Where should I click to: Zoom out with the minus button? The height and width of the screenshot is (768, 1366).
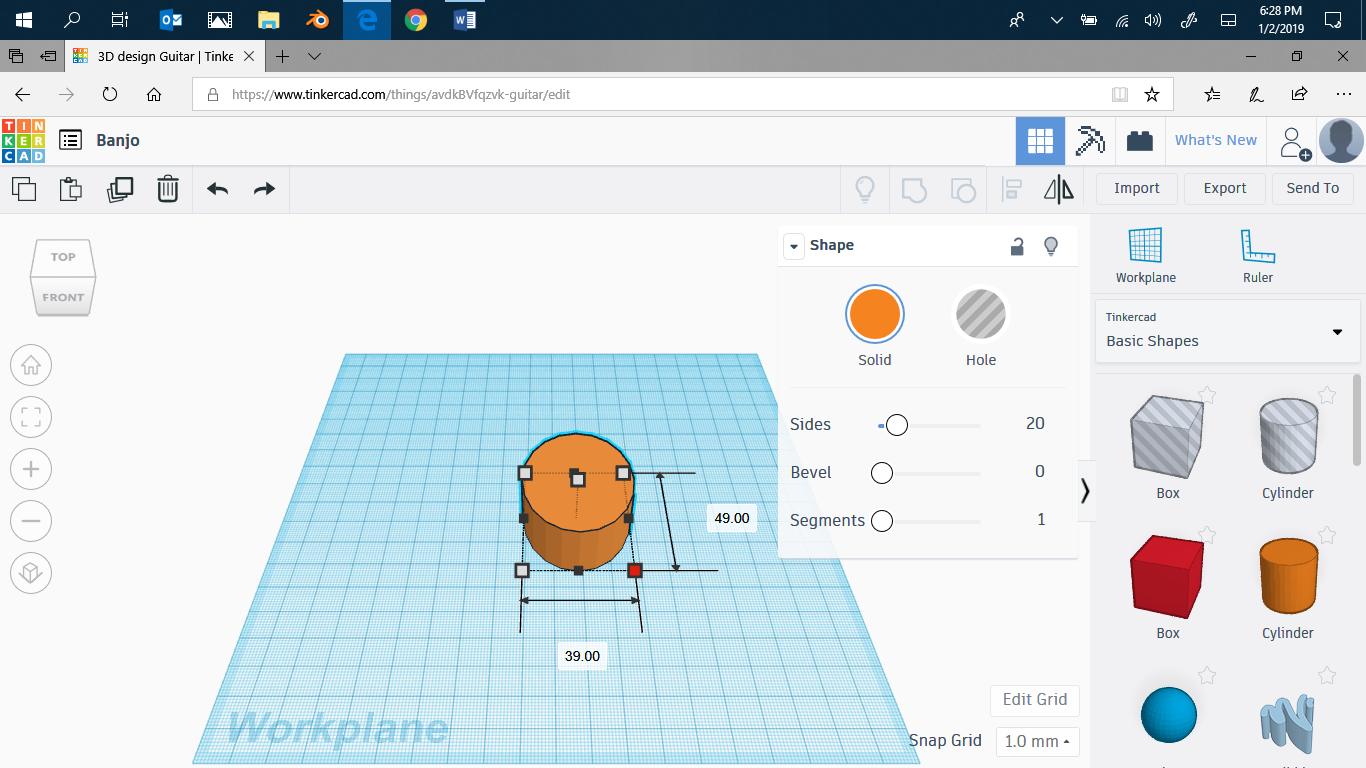coord(31,521)
